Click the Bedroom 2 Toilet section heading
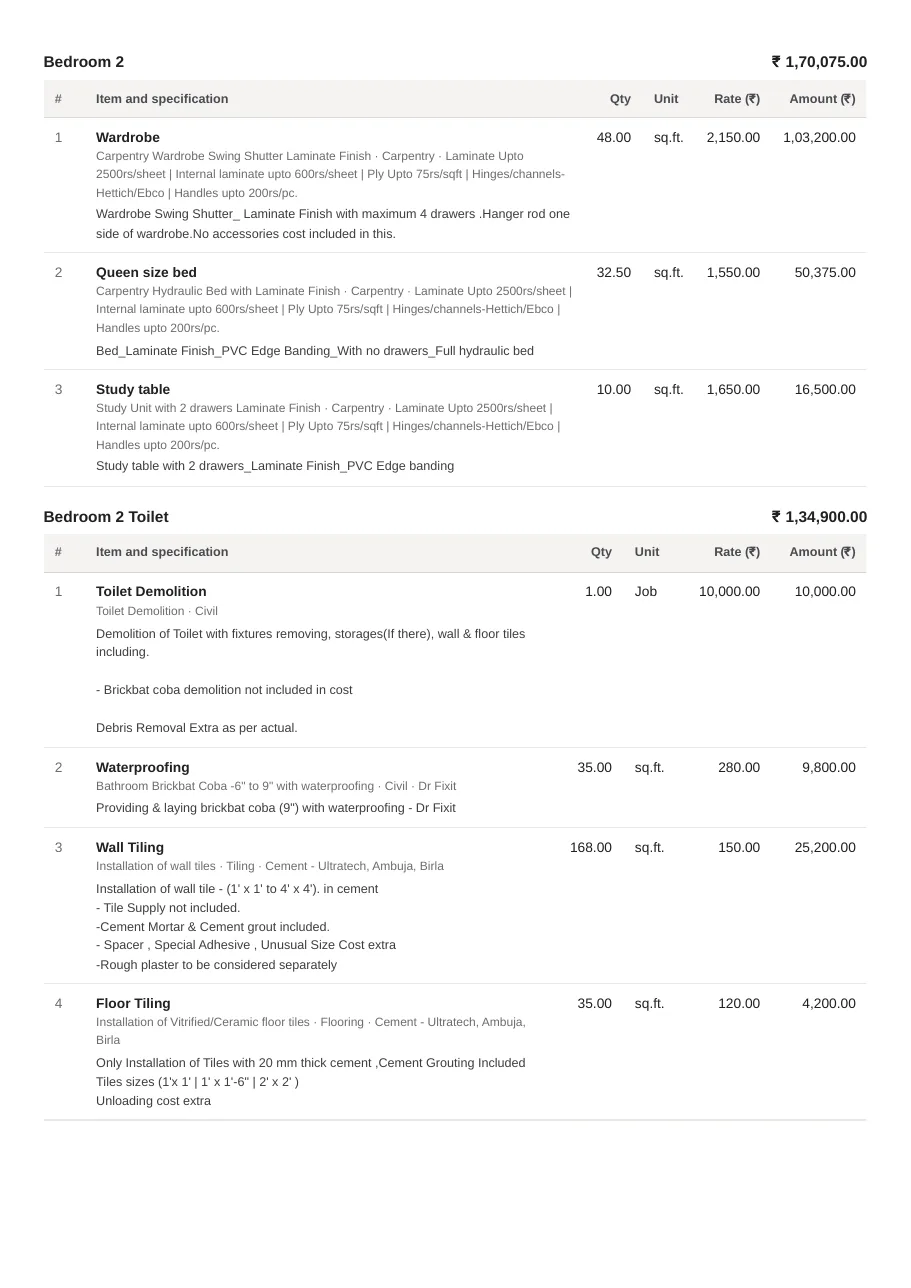Image resolution: width=911 pixels, height=1288 pixels. tap(106, 517)
